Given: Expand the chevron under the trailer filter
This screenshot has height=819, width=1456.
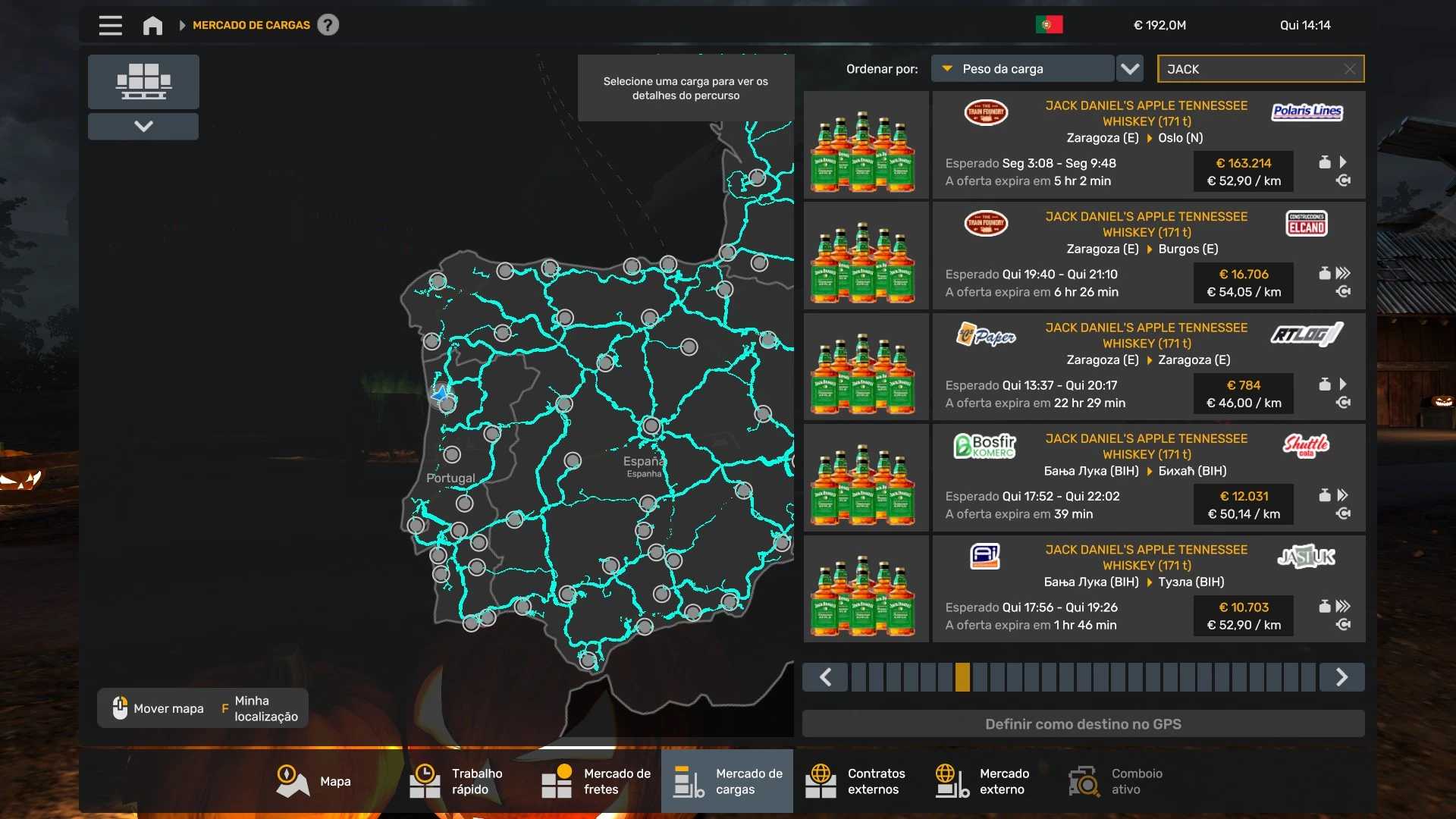Looking at the screenshot, I should tap(143, 126).
